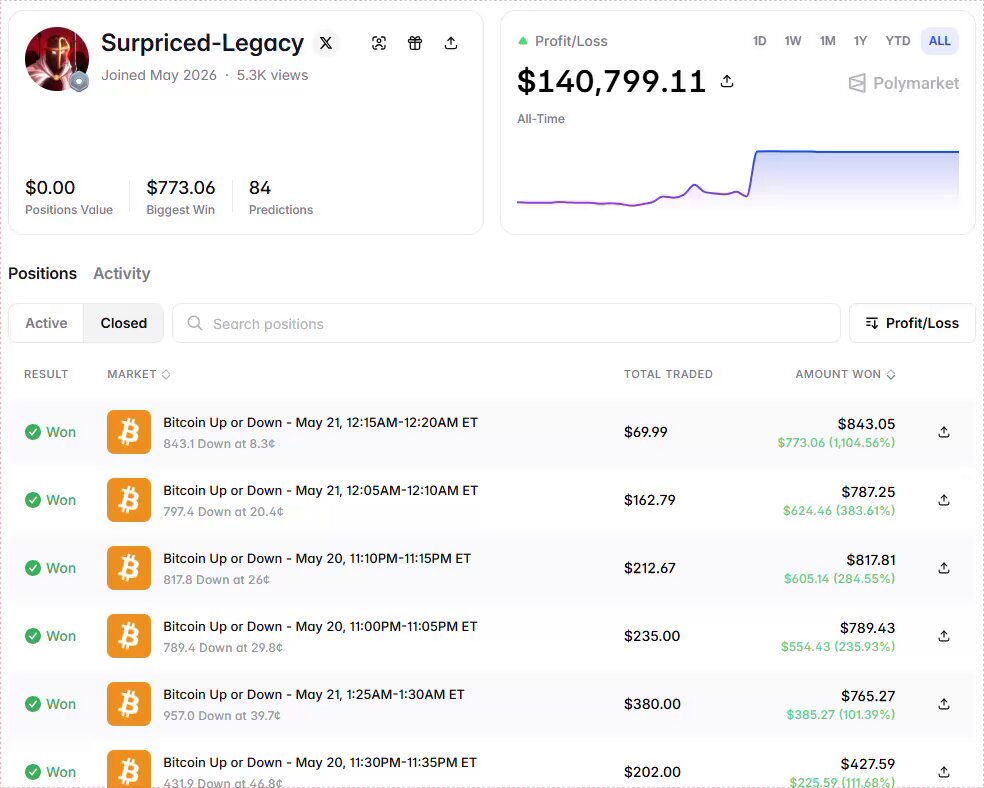The image size is (984, 788).
Task: Sort by the MARKET column header
Action: (x=139, y=374)
